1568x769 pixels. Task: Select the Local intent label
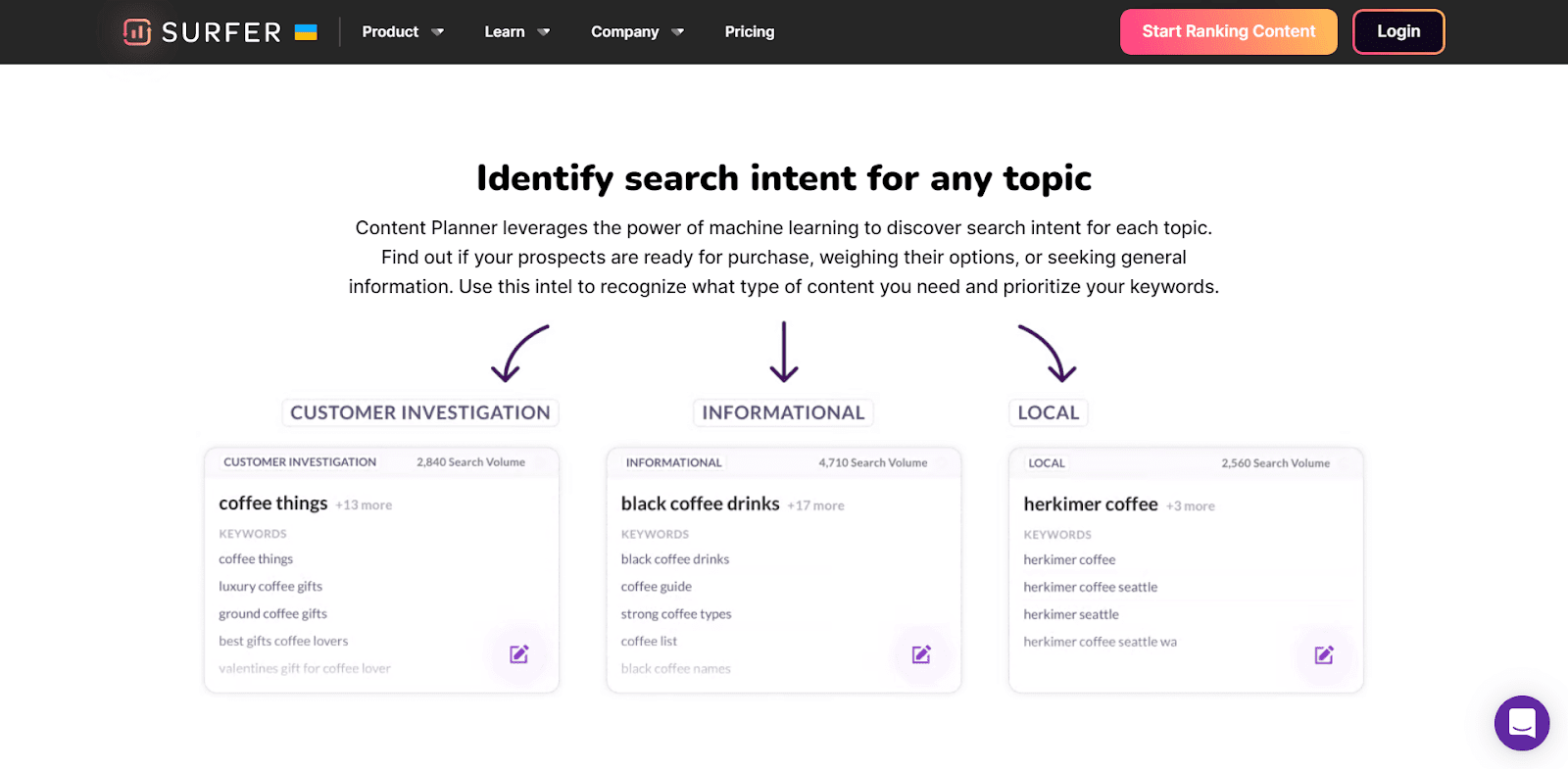pyautogui.click(x=1048, y=412)
